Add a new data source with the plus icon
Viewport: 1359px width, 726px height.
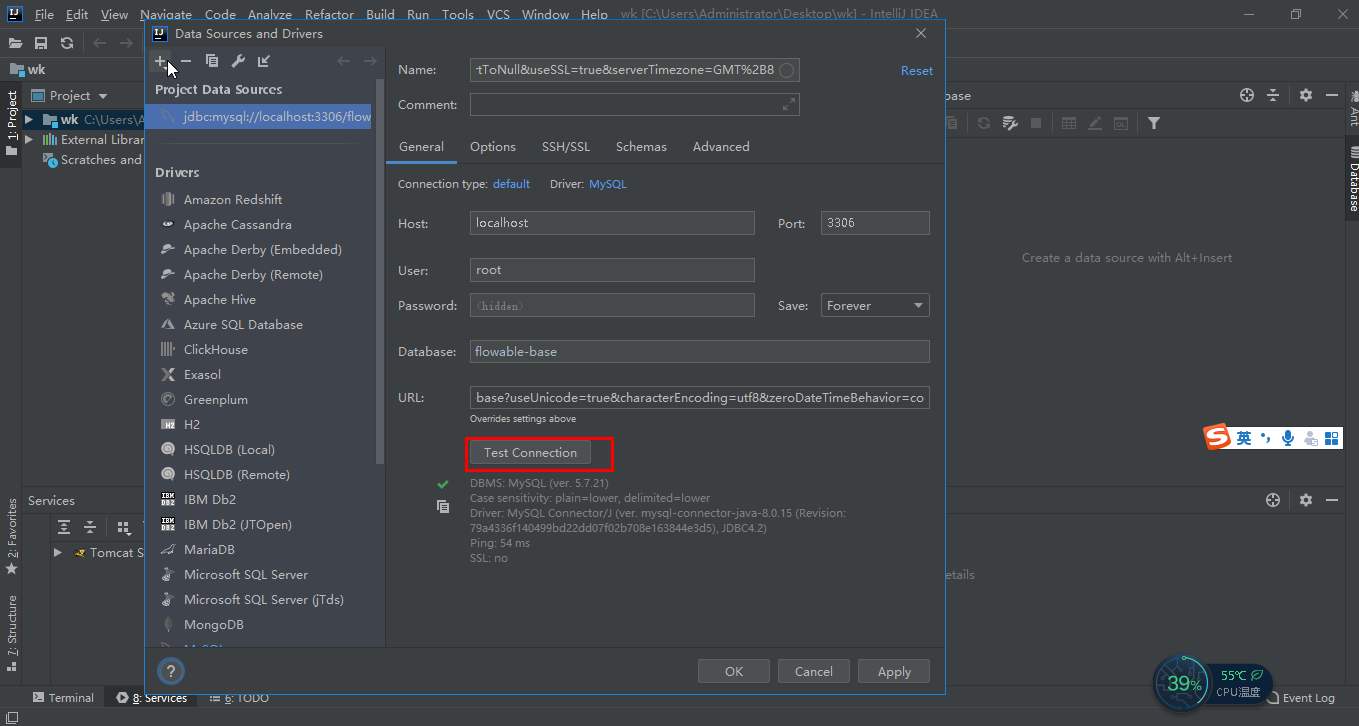[x=159, y=61]
